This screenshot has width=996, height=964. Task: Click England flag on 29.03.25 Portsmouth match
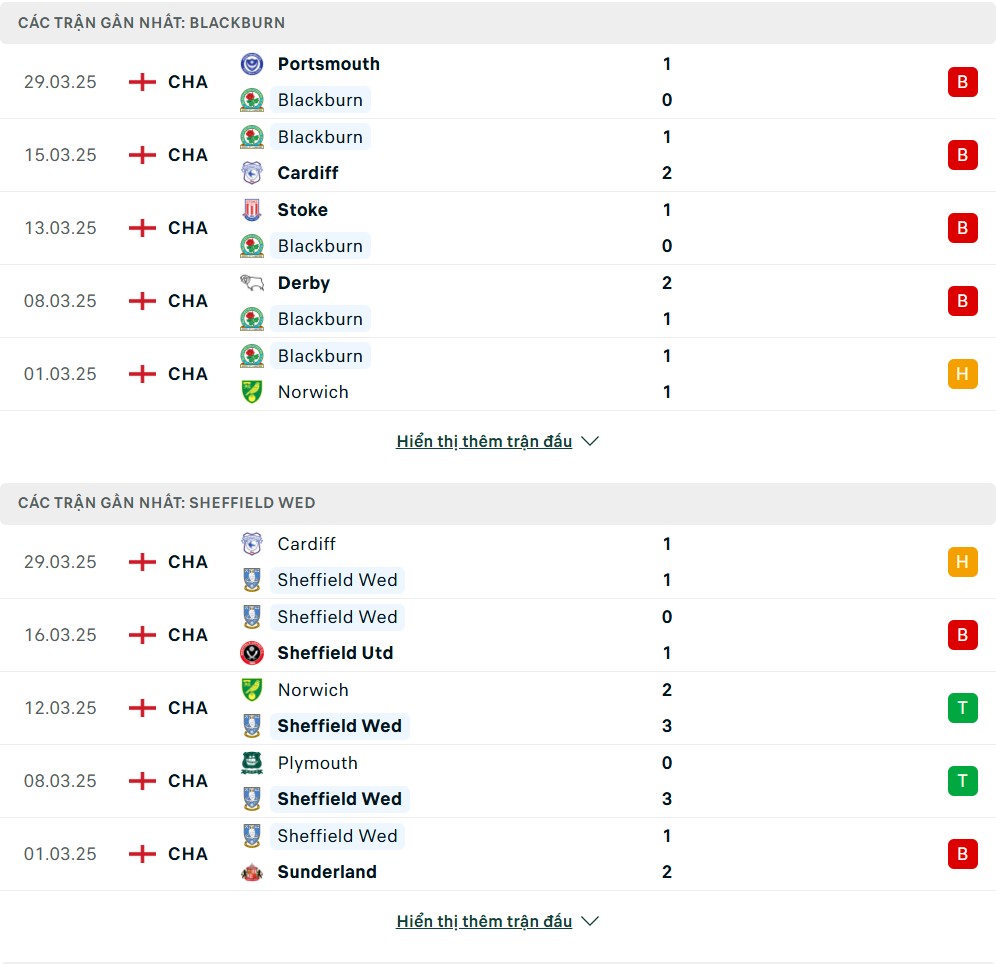click(142, 82)
